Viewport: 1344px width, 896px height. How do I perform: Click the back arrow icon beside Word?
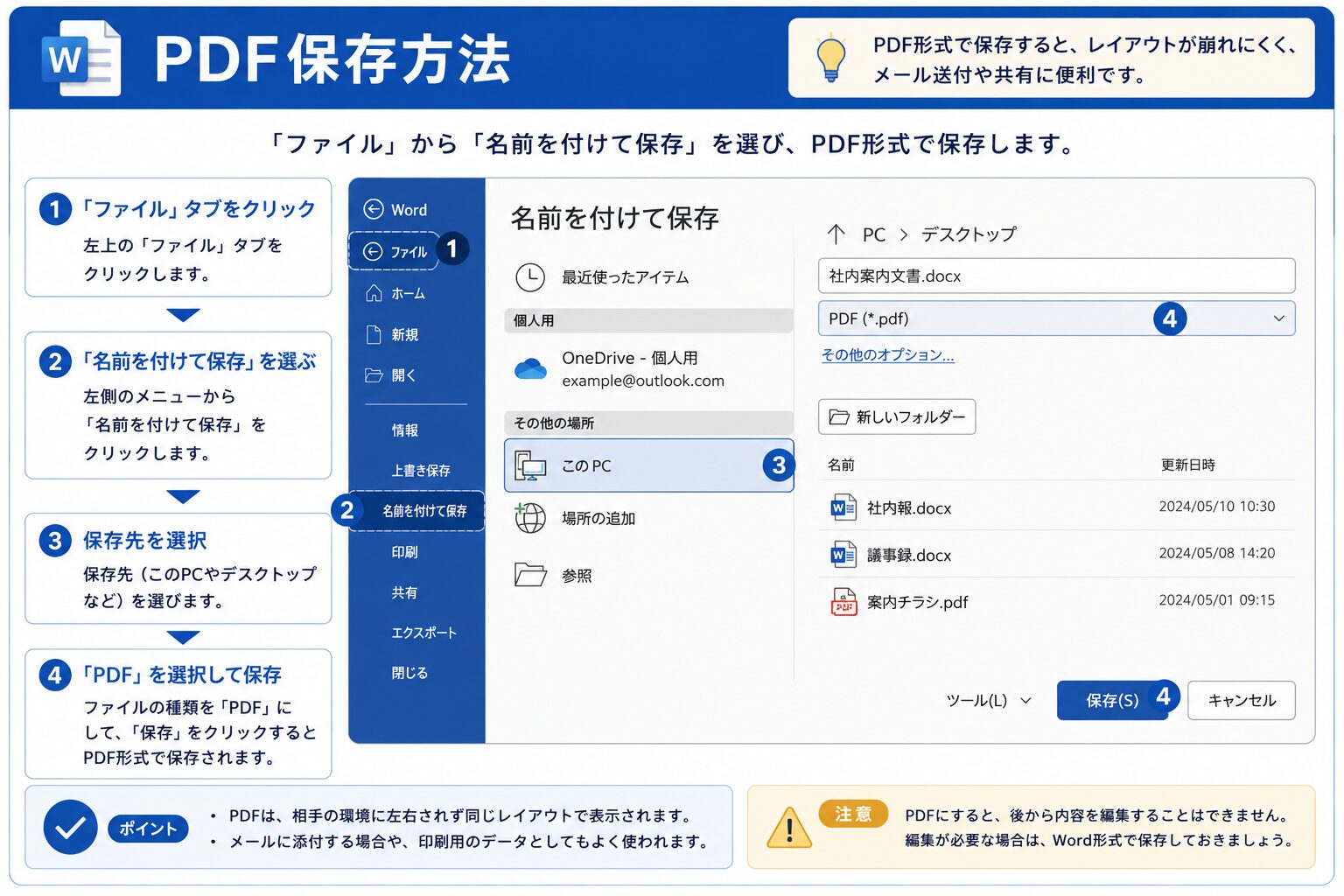(374, 209)
